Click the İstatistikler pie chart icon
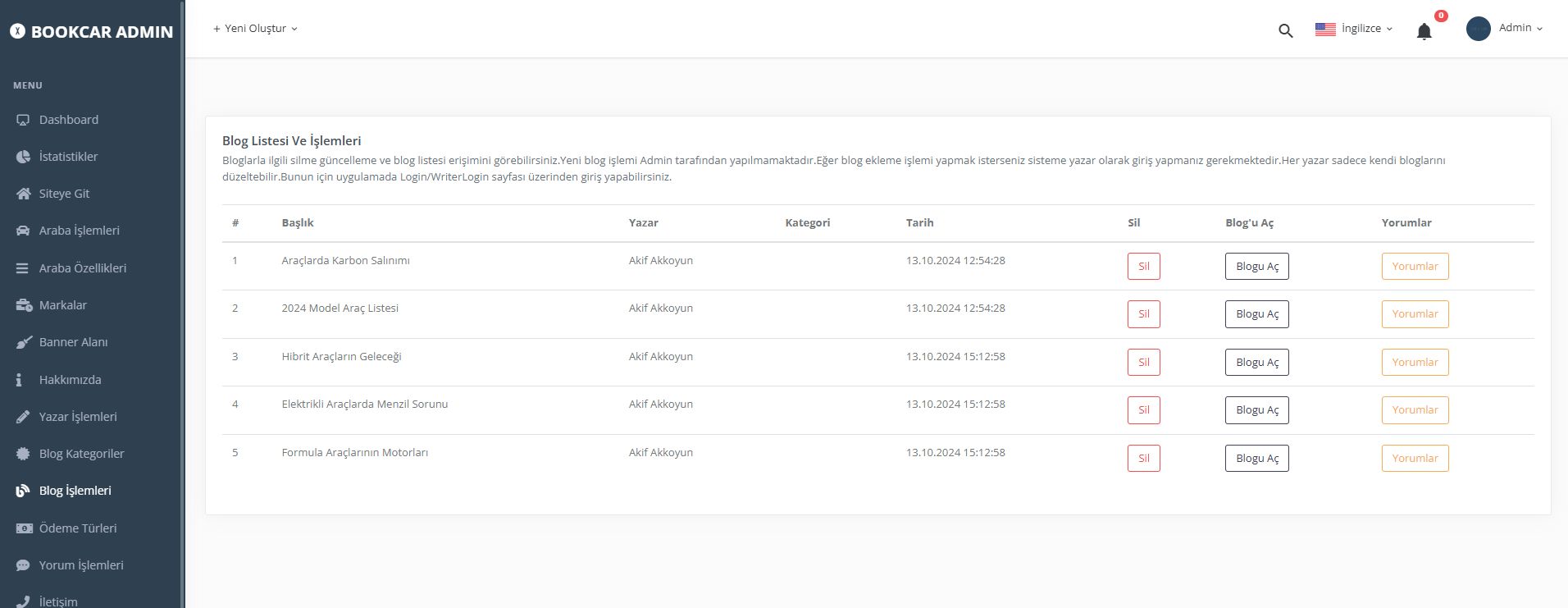 point(23,157)
